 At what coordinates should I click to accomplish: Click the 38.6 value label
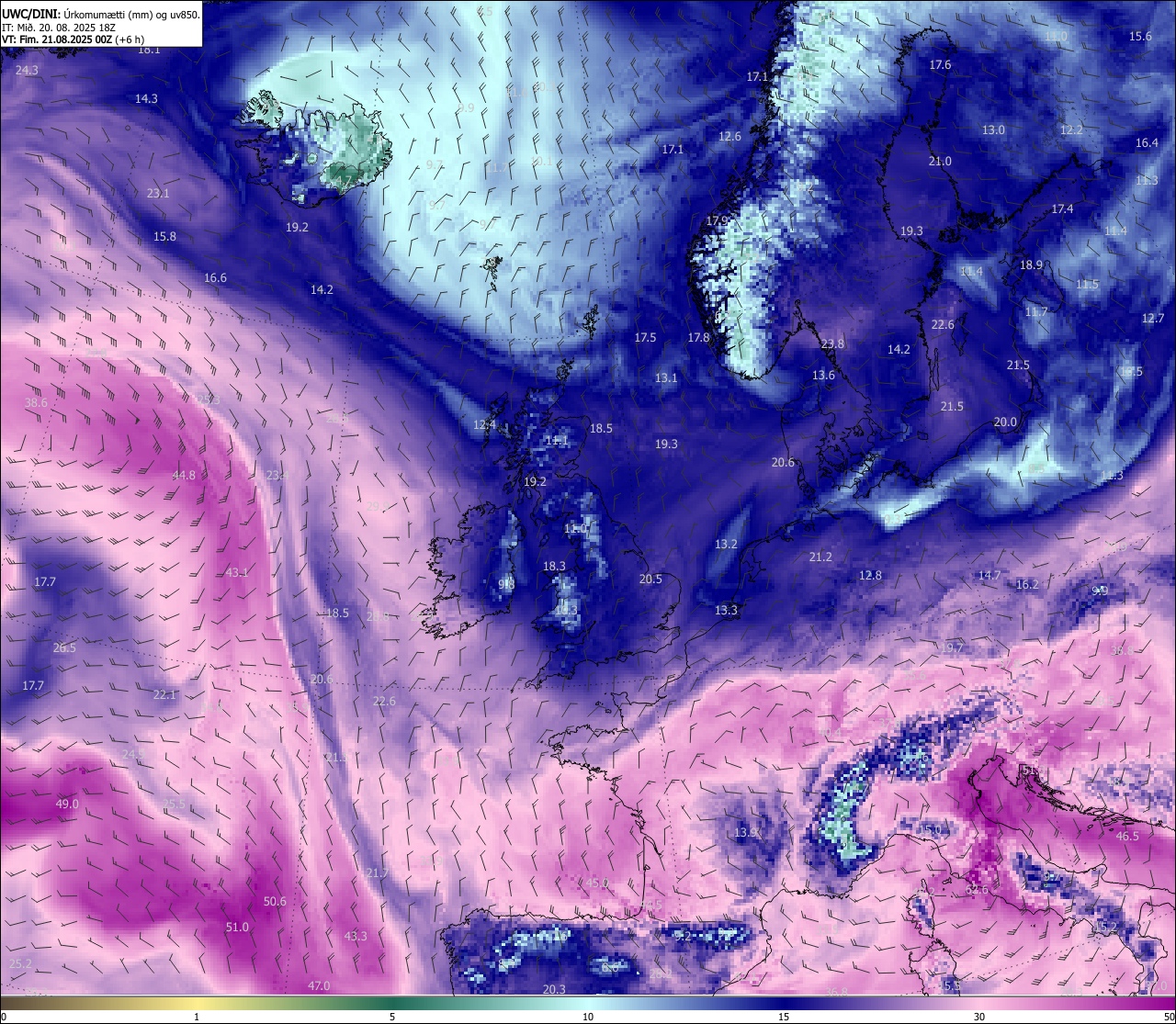[x=36, y=402]
